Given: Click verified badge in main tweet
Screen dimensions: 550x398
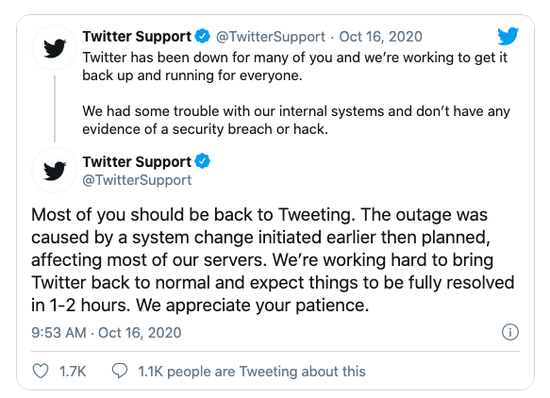Looking at the screenshot, I should pos(202,161).
